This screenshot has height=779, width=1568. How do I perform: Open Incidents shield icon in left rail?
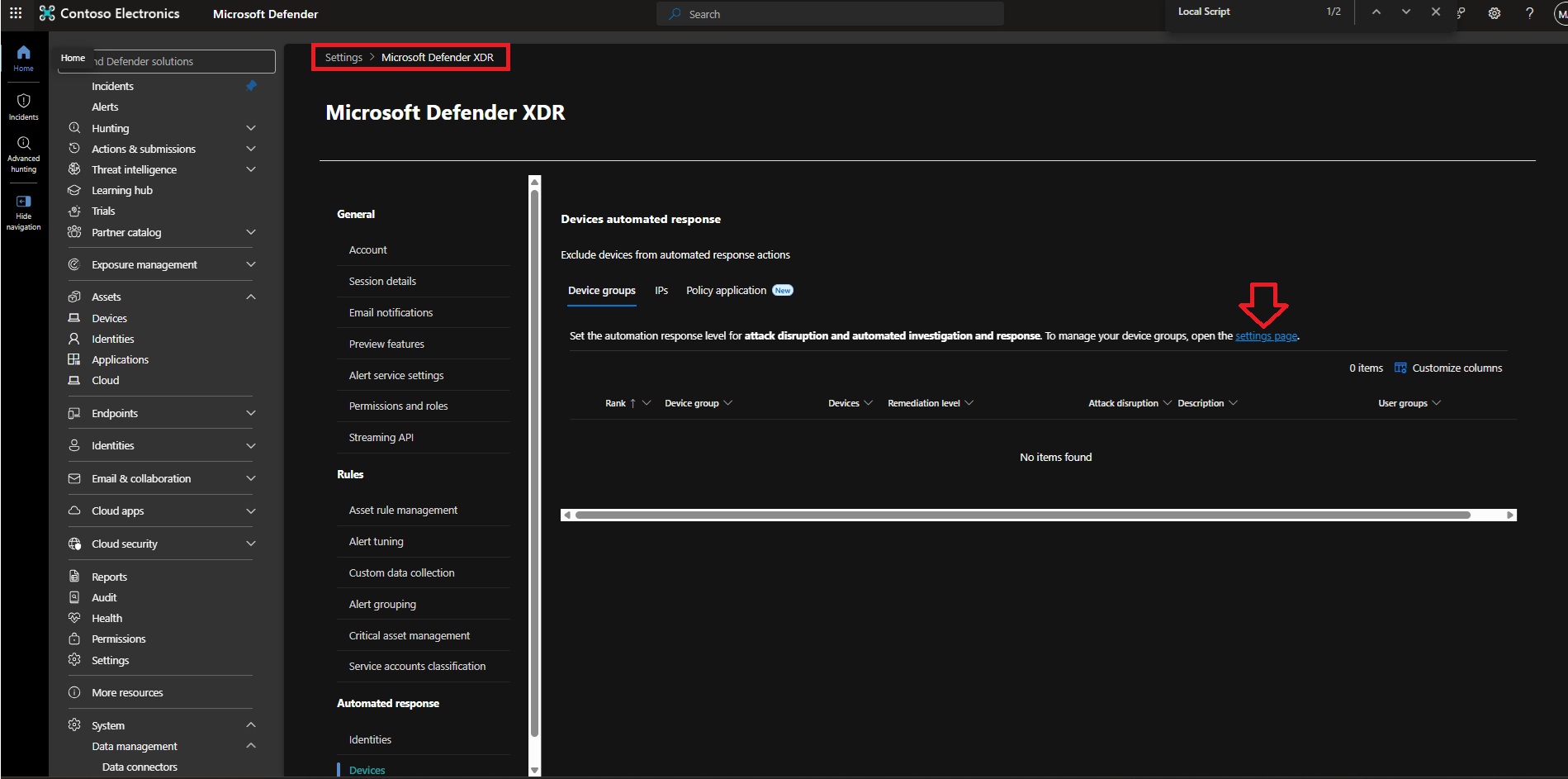click(x=23, y=101)
